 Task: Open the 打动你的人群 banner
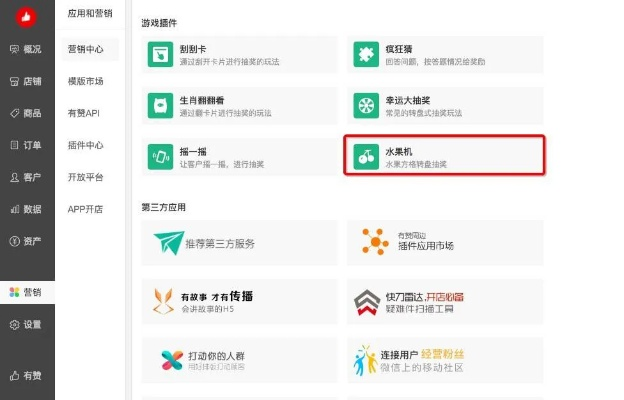click(240, 360)
